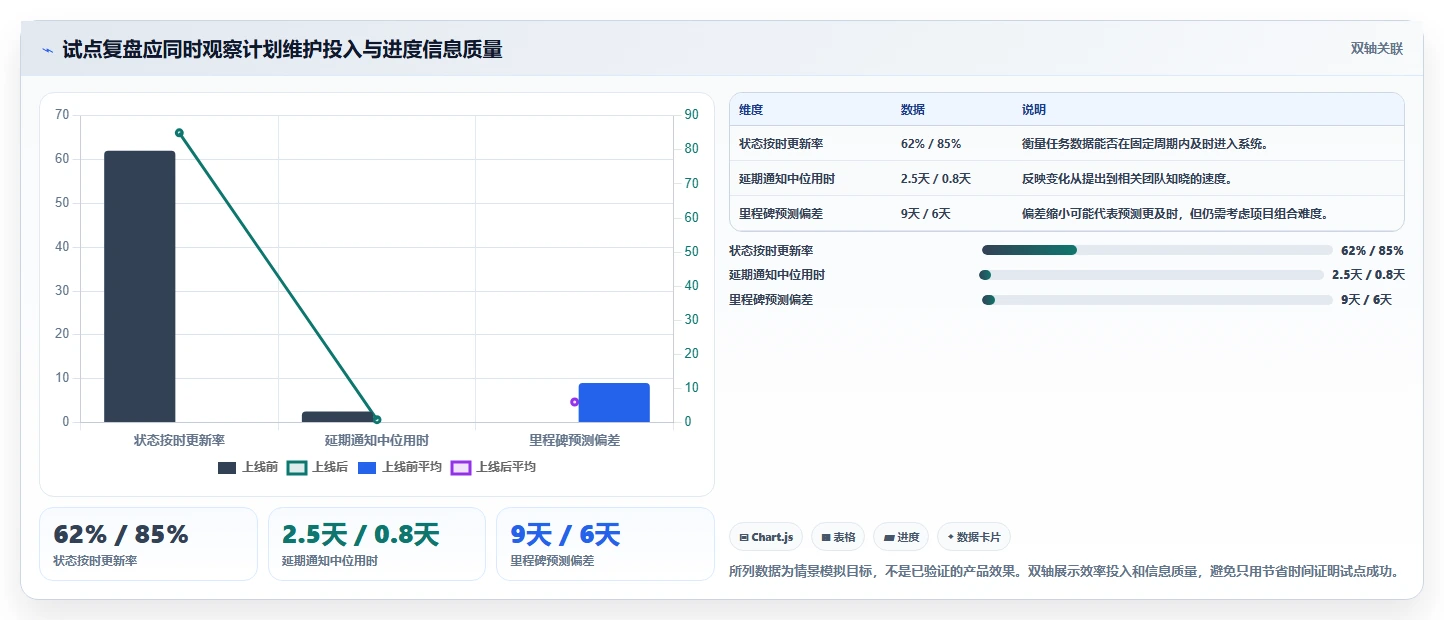Click the 2.5天 / 0.8天 summary card
The image size is (1444, 620).
click(x=377, y=544)
